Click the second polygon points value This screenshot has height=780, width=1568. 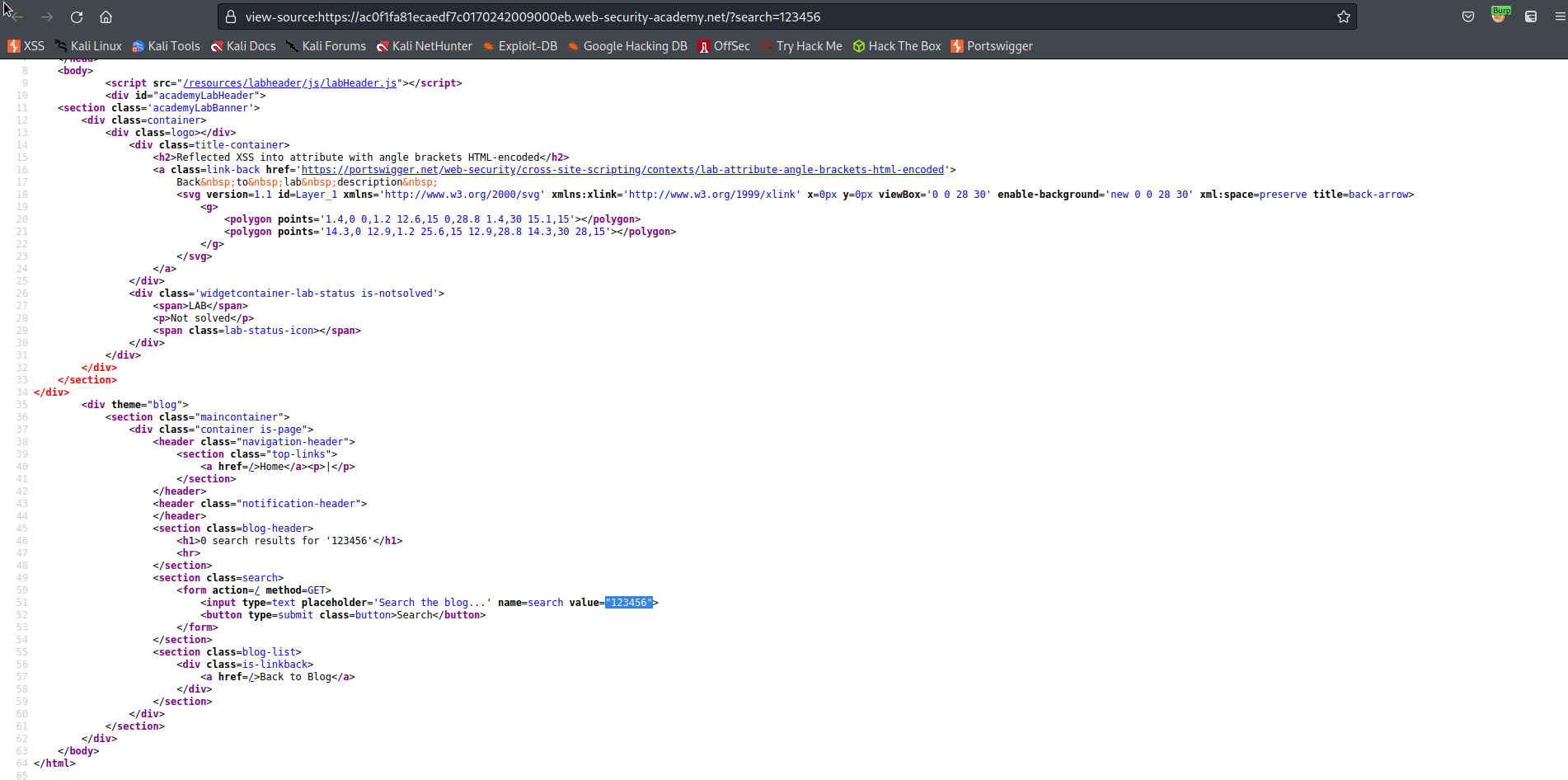coord(466,232)
